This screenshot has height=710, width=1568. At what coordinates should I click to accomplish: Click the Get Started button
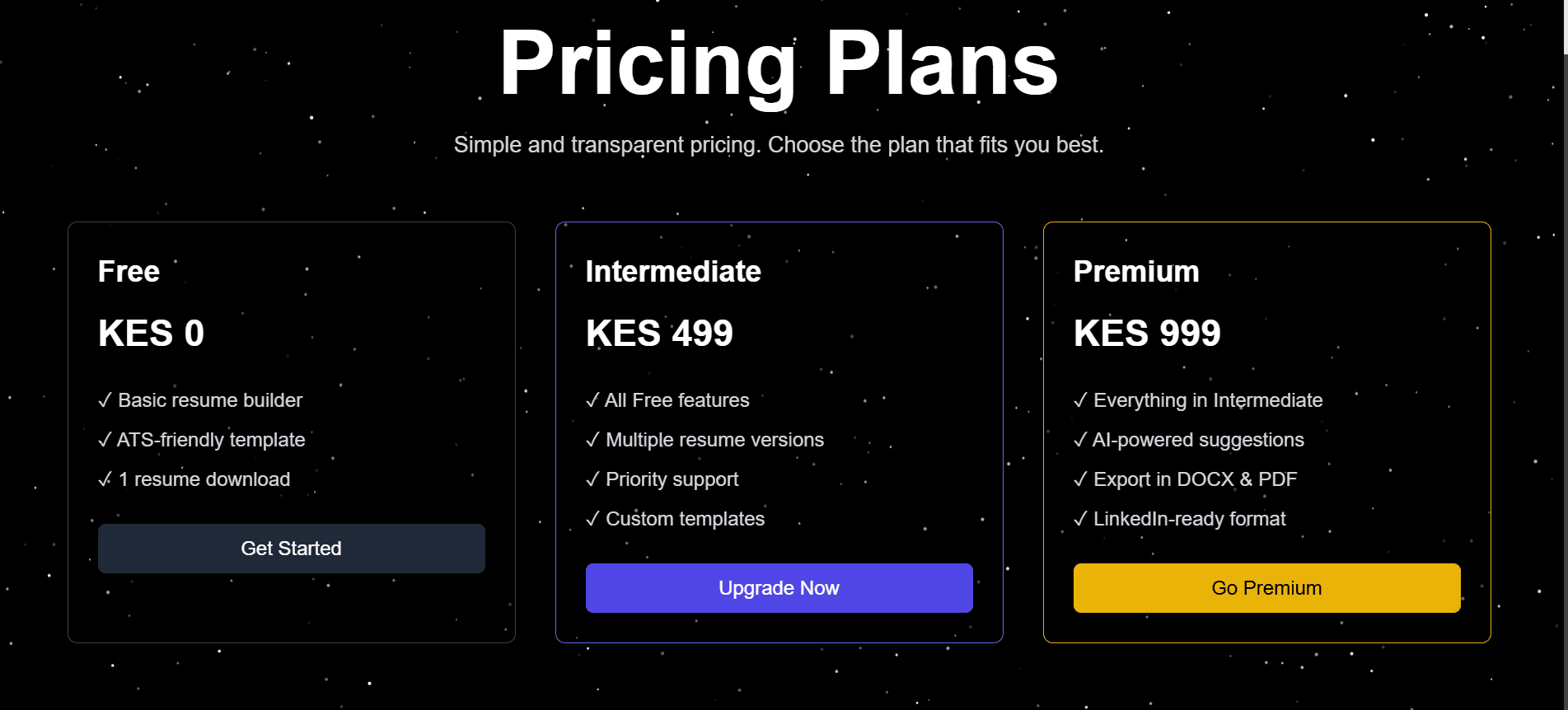[x=291, y=549]
